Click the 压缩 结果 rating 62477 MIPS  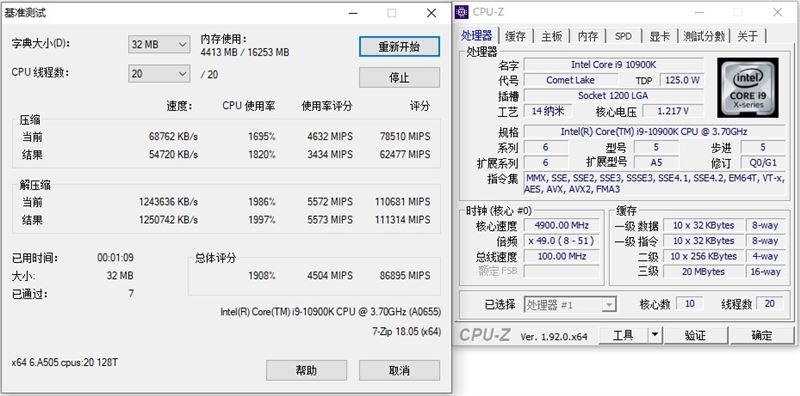pos(405,154)
